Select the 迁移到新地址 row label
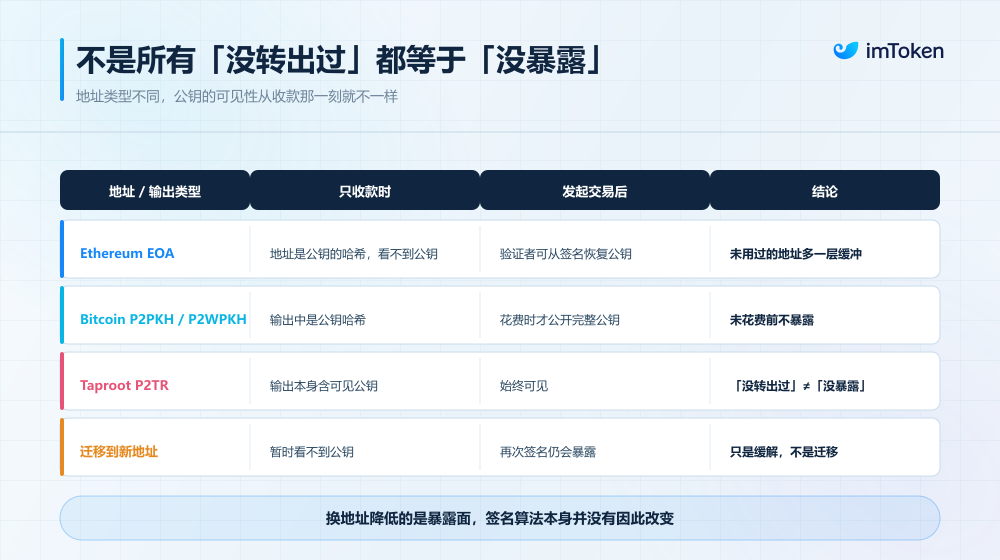 [x=119, y=452]
